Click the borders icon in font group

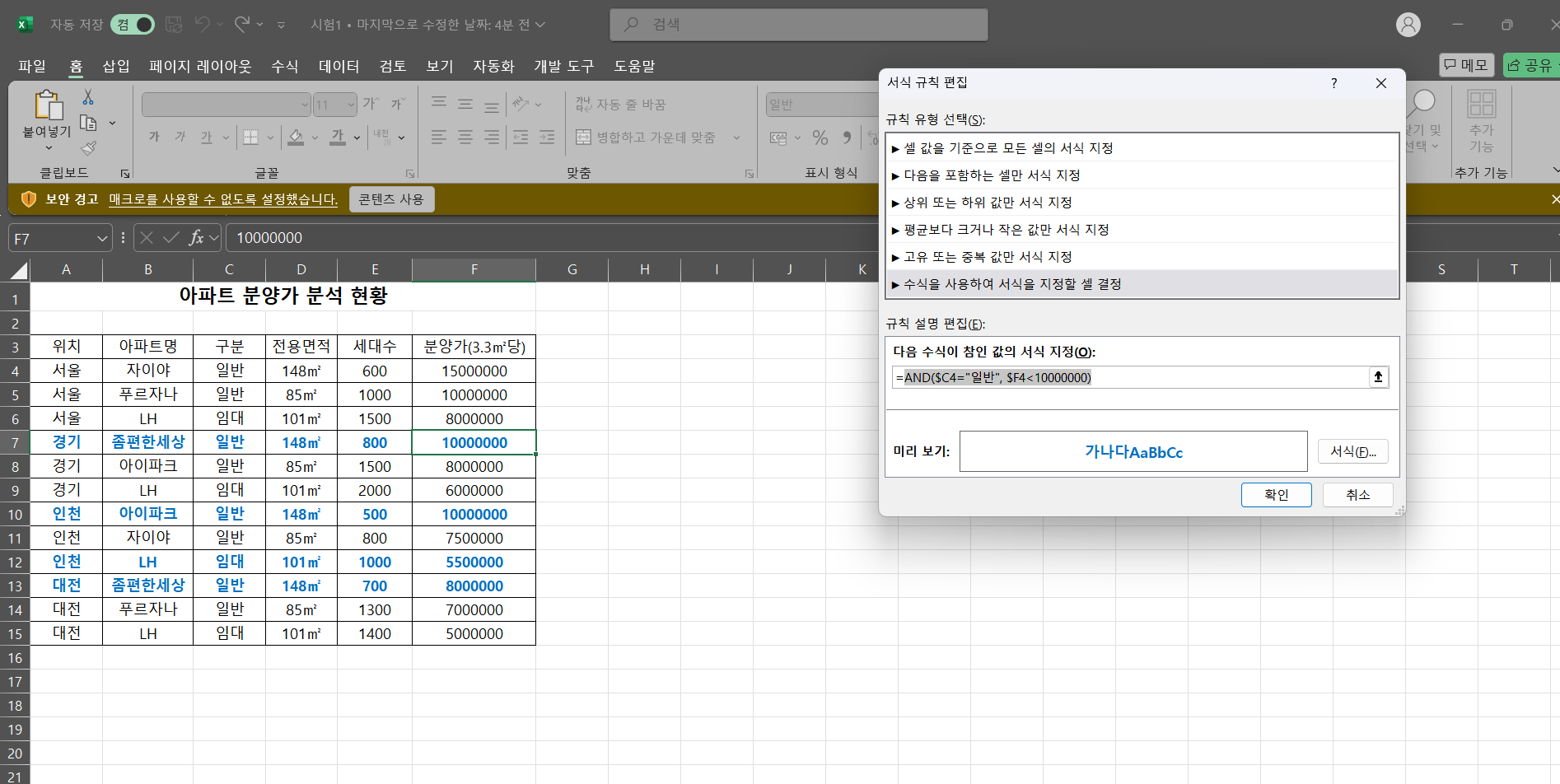click(x=251, y=138)
